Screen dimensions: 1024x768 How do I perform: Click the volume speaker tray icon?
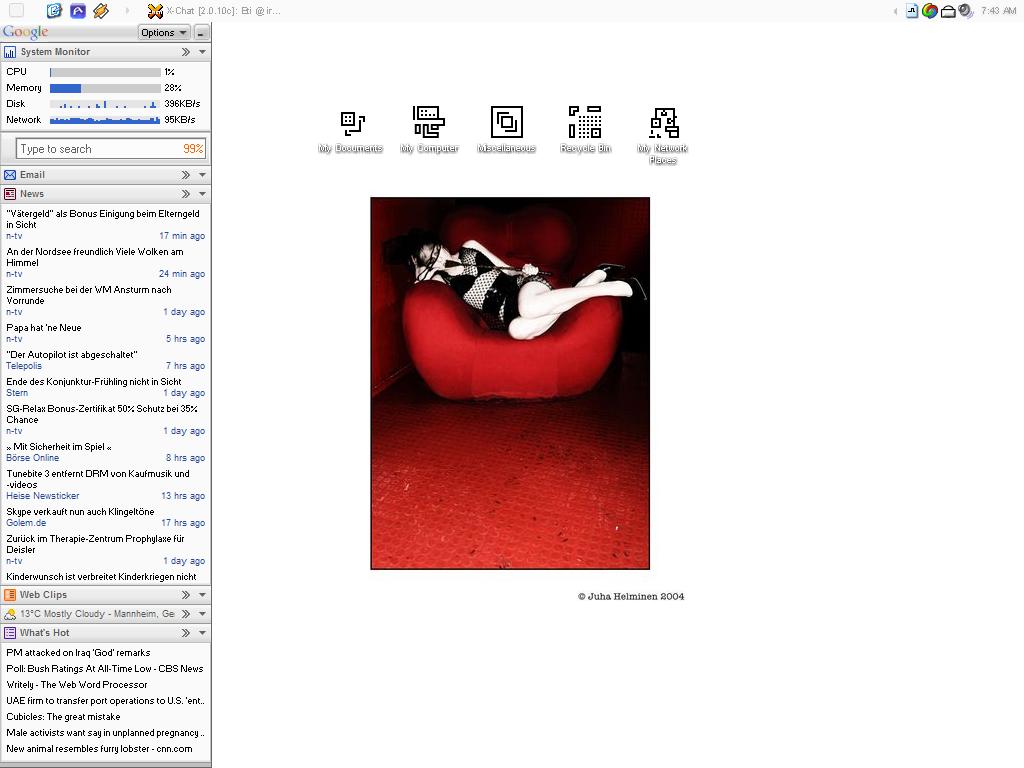click(965, 11)
